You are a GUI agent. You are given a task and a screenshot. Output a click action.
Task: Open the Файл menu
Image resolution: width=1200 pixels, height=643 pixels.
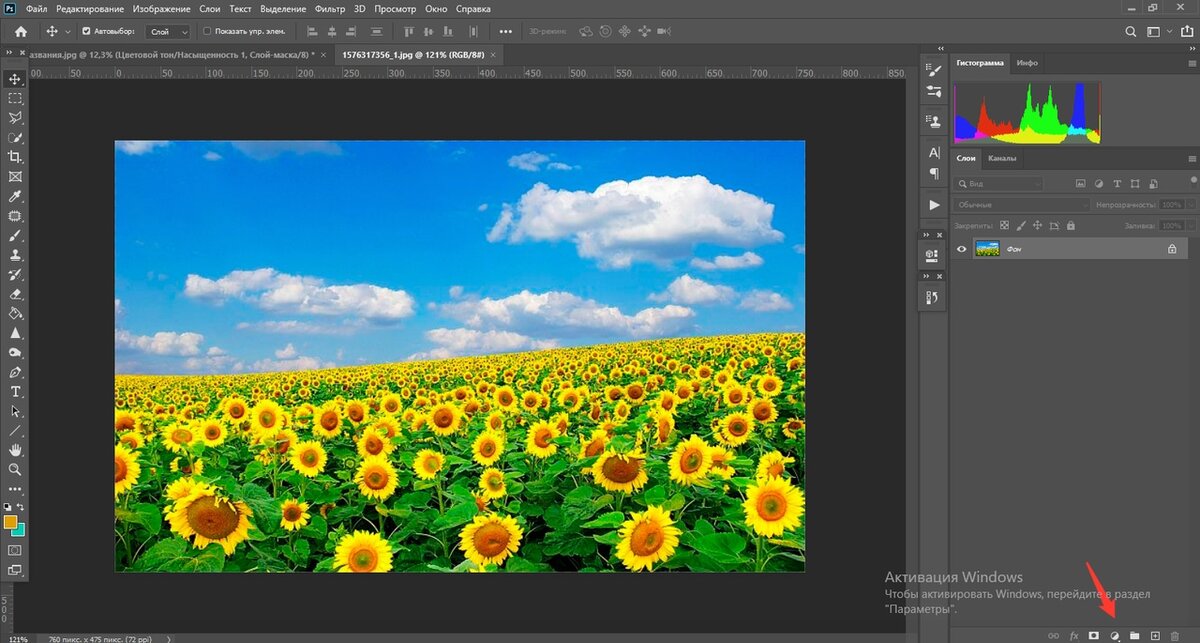[36, 8]
